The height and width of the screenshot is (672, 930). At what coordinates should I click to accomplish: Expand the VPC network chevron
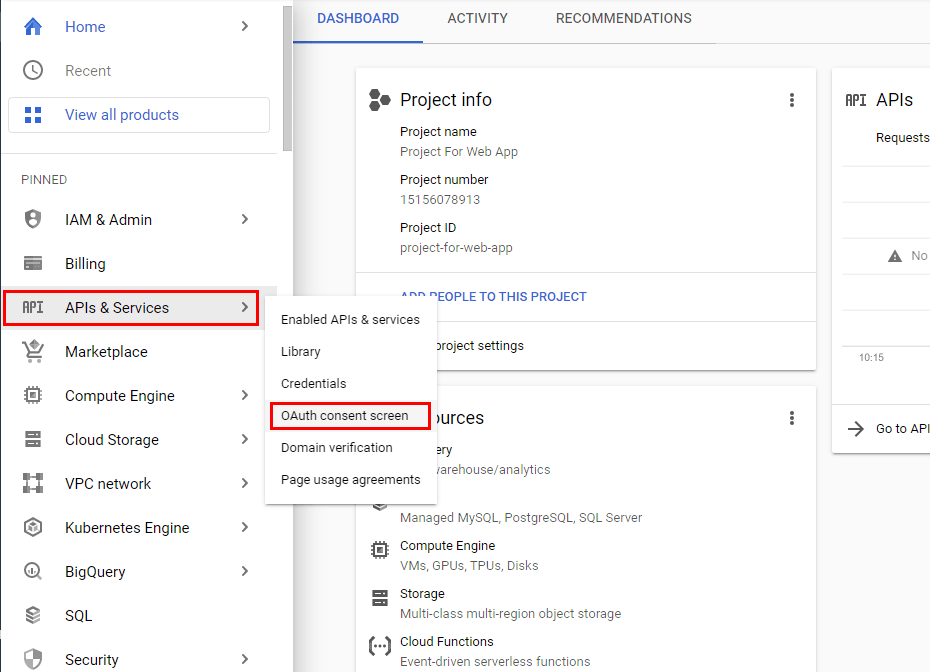tap(245, 483)
